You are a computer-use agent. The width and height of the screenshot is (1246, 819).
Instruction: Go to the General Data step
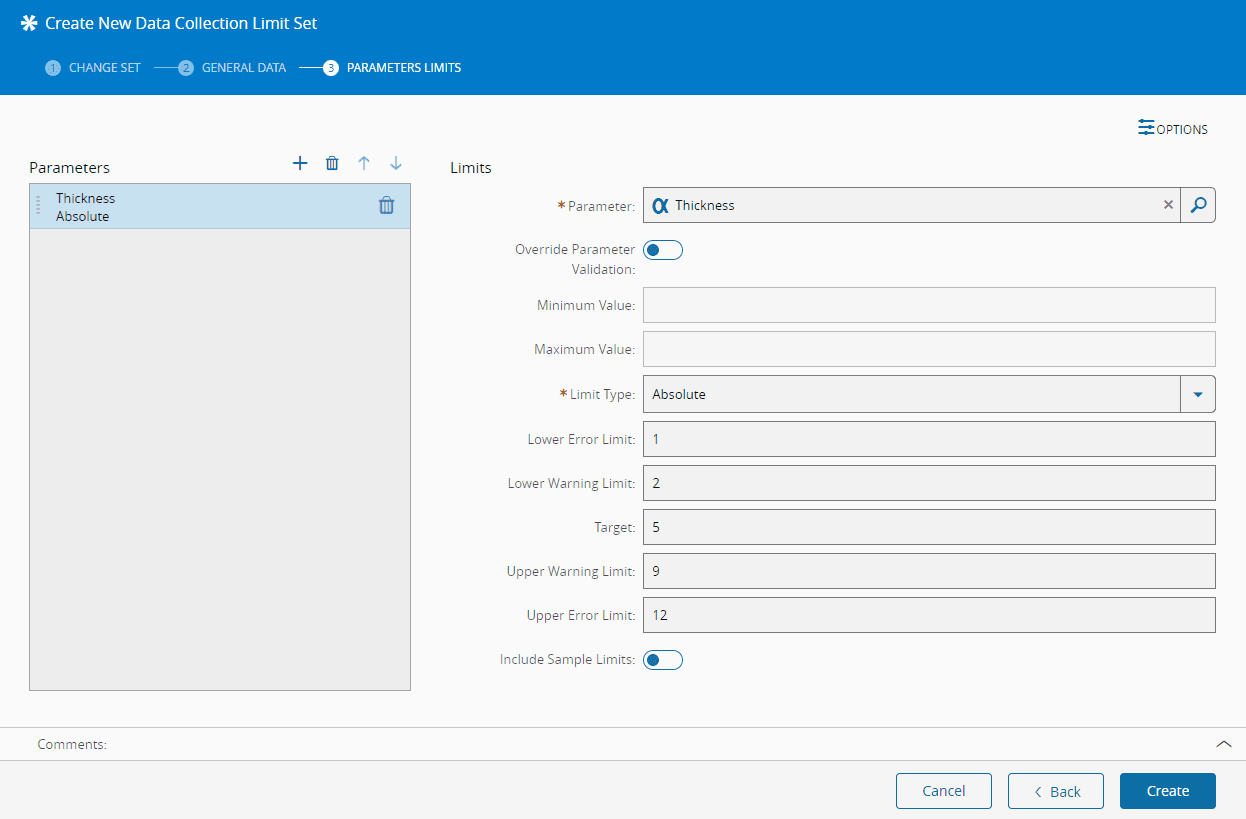(232, 68)
